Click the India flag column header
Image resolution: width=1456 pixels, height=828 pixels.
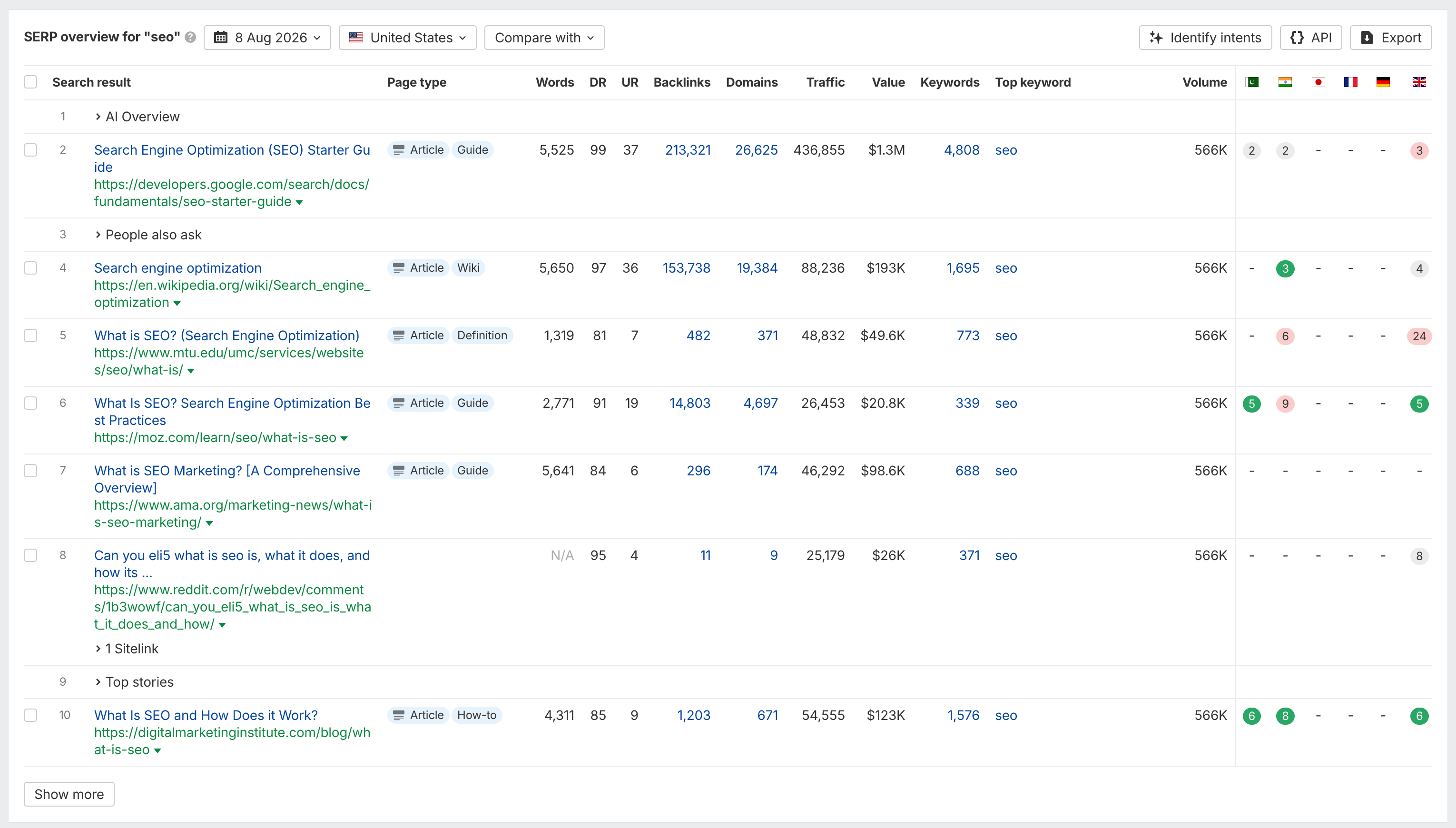[x=1285, y=82]
